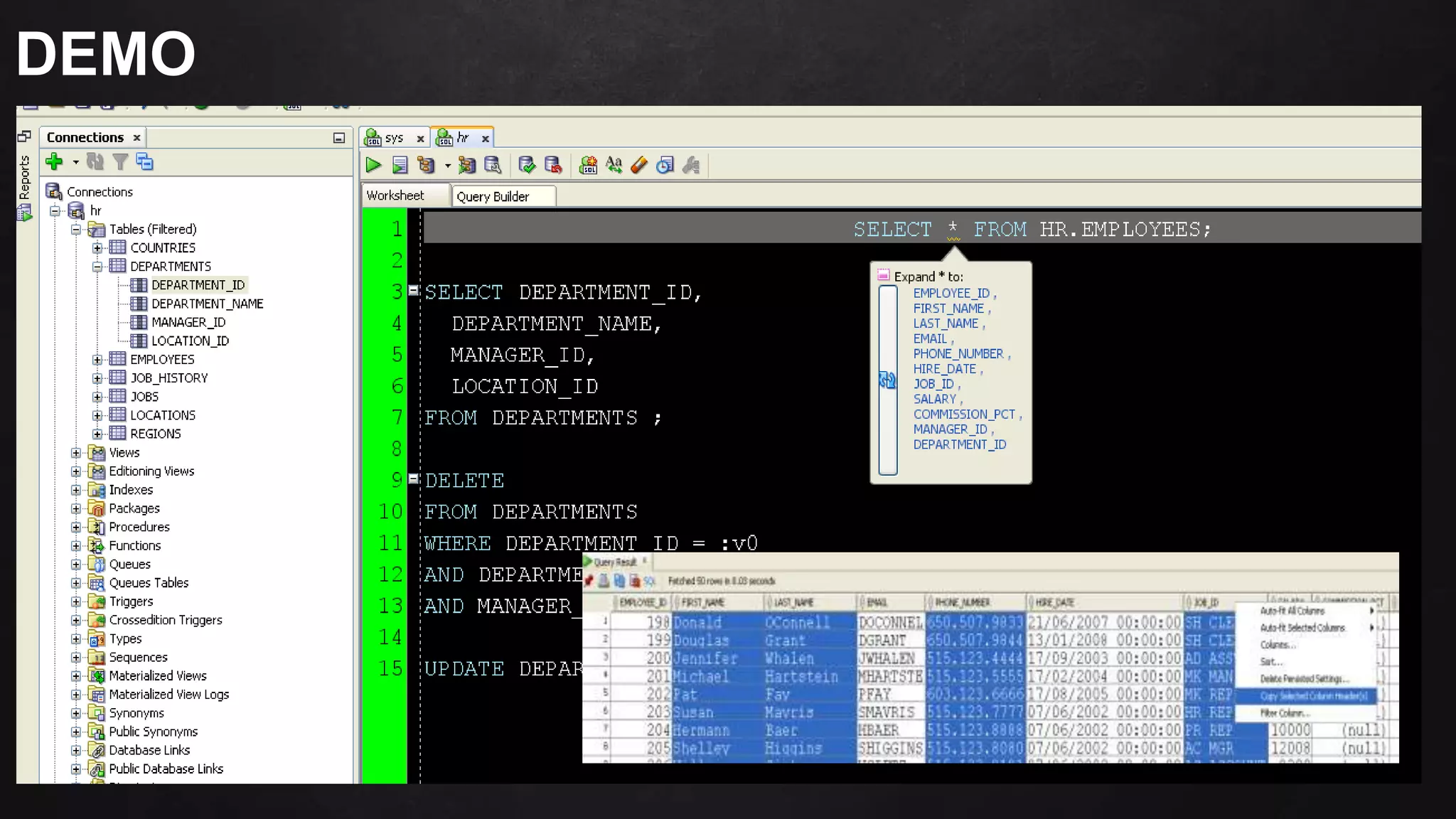Click the green Run Statement arrow
This screenshot has height=819, width=1456.
[373, 166]
